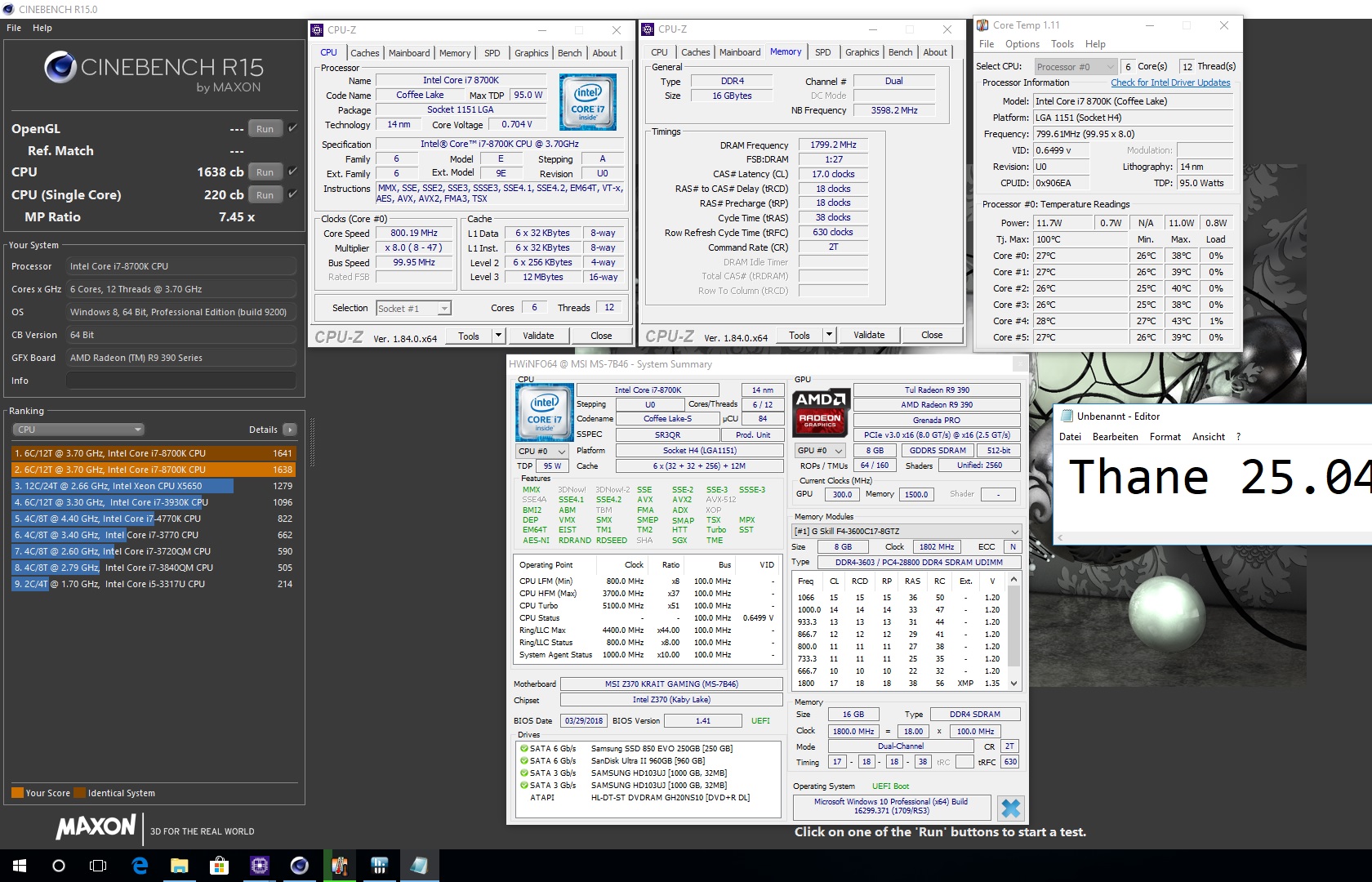Viewport: 1372px width, 882px height.
Task: Switch to CPU-Z via its taskbar icon
Action: click(260, 866)
